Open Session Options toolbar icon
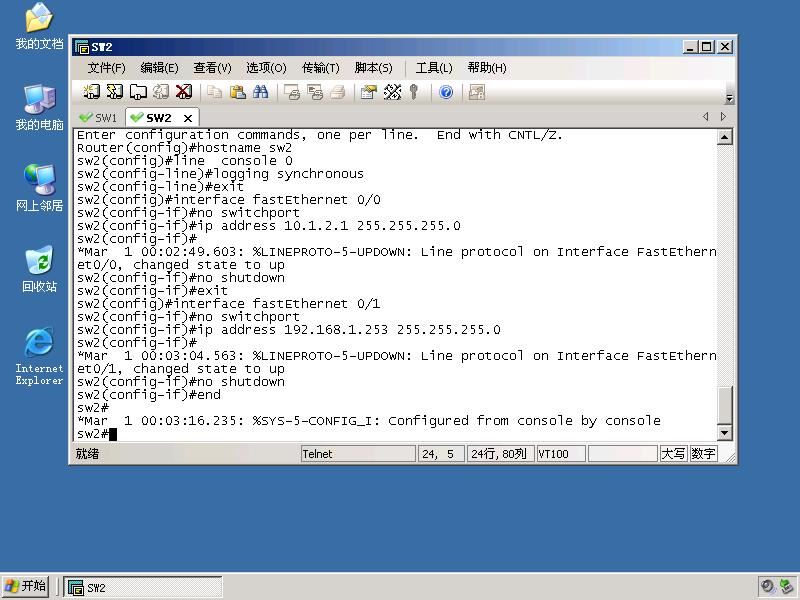This screenshot has width=800, height=600. [x=368, y=92]
